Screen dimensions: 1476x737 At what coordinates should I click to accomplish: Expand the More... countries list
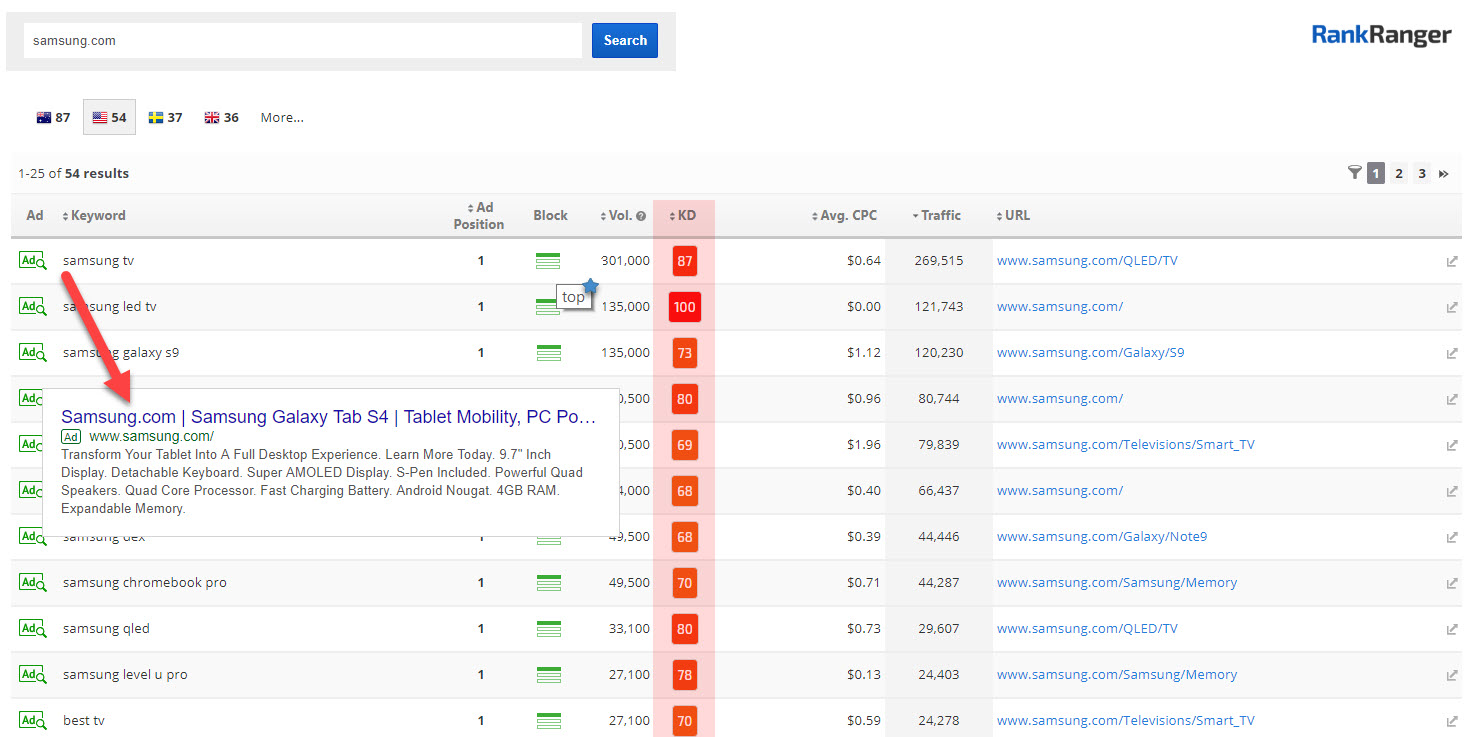tap(282, 117)
